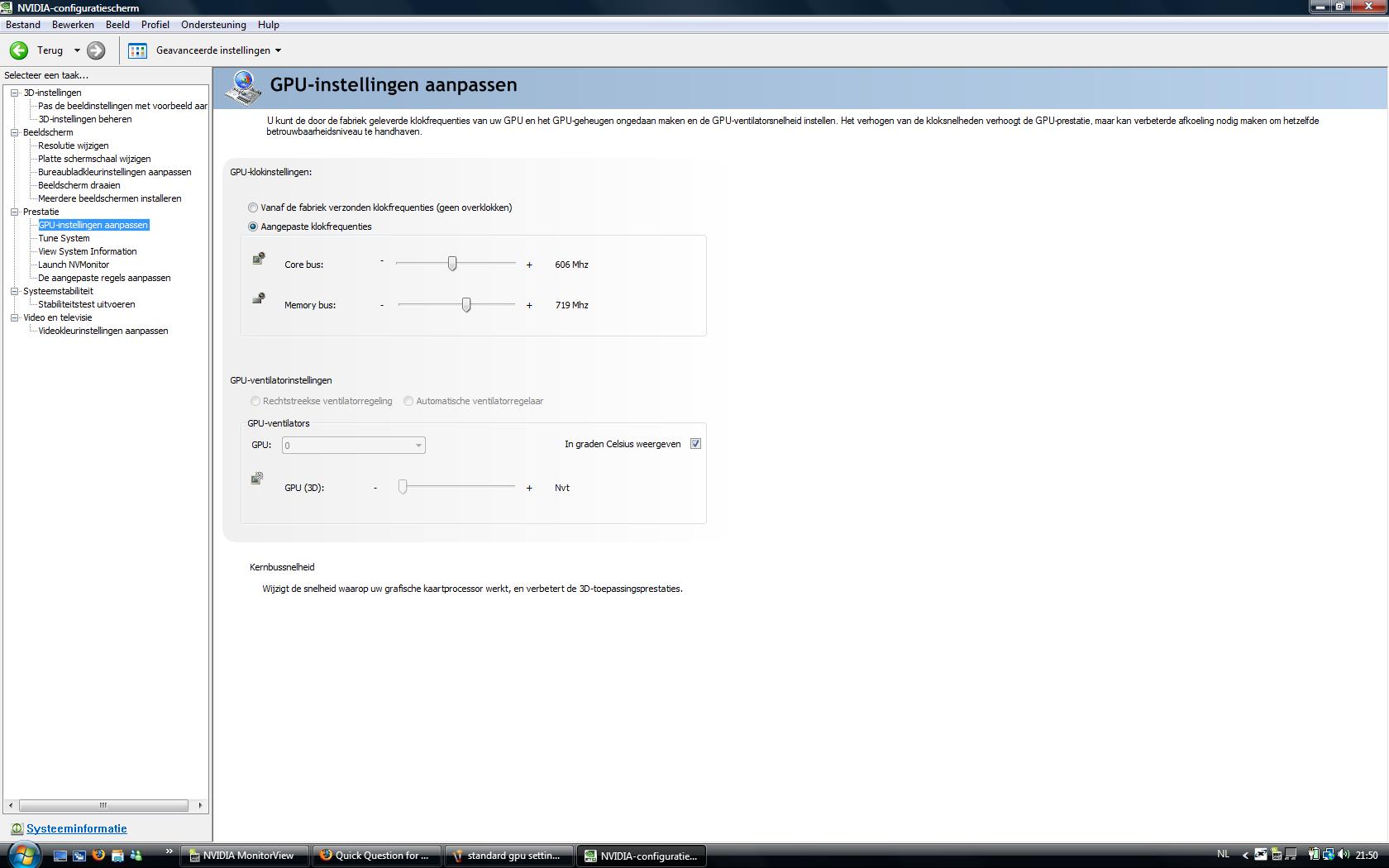The image size is (1389, 868).
Task: Collapse the Beeldscherm tree node
Action: (15, 132)
